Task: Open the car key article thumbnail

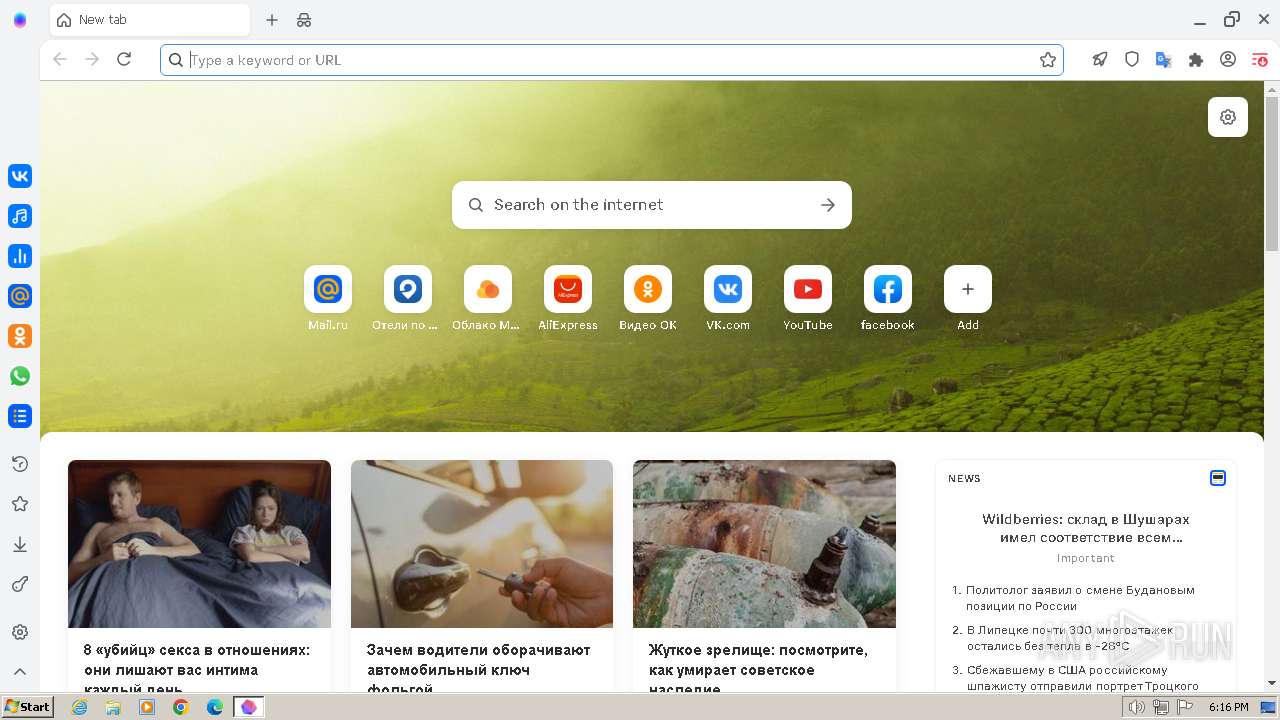Action: point(482,544)
